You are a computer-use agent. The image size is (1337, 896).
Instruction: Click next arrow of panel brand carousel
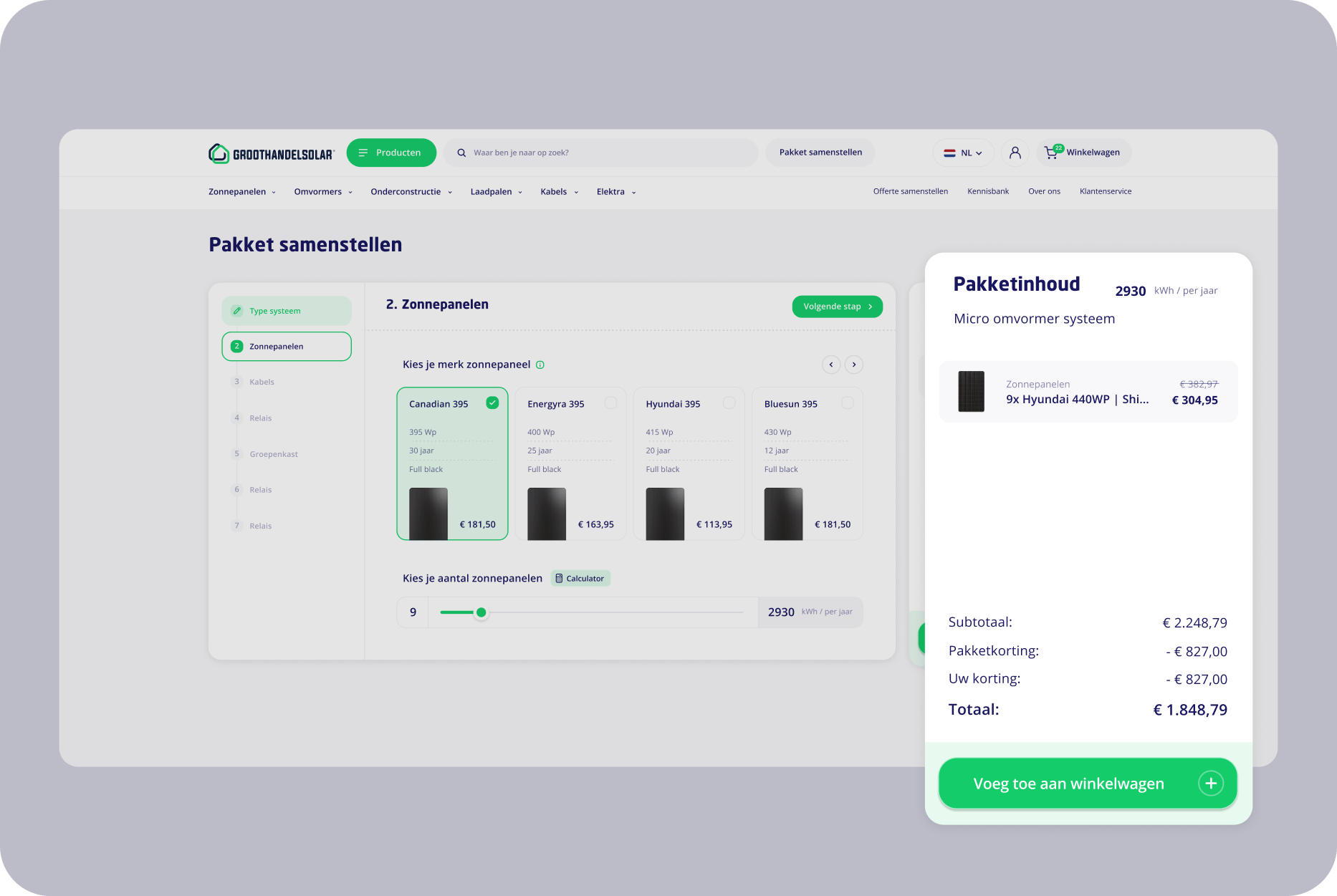[854, 365]
